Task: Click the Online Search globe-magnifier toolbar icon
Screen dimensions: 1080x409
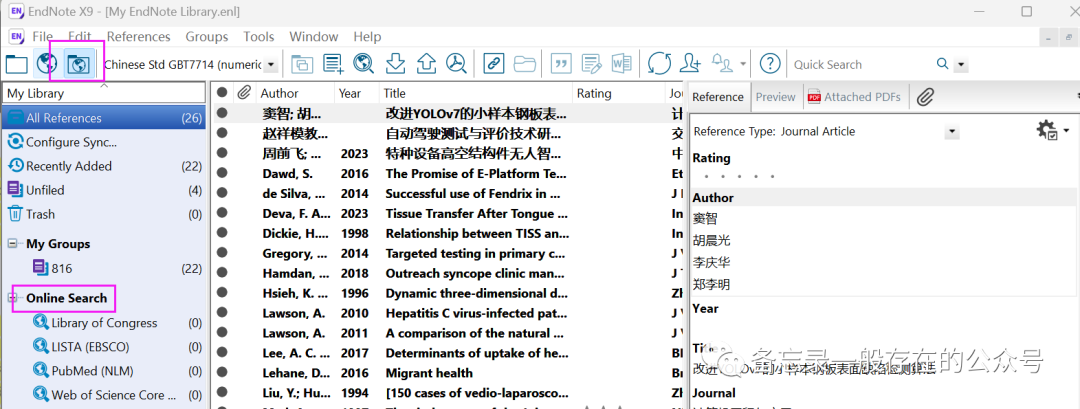Action: (364, 64)
